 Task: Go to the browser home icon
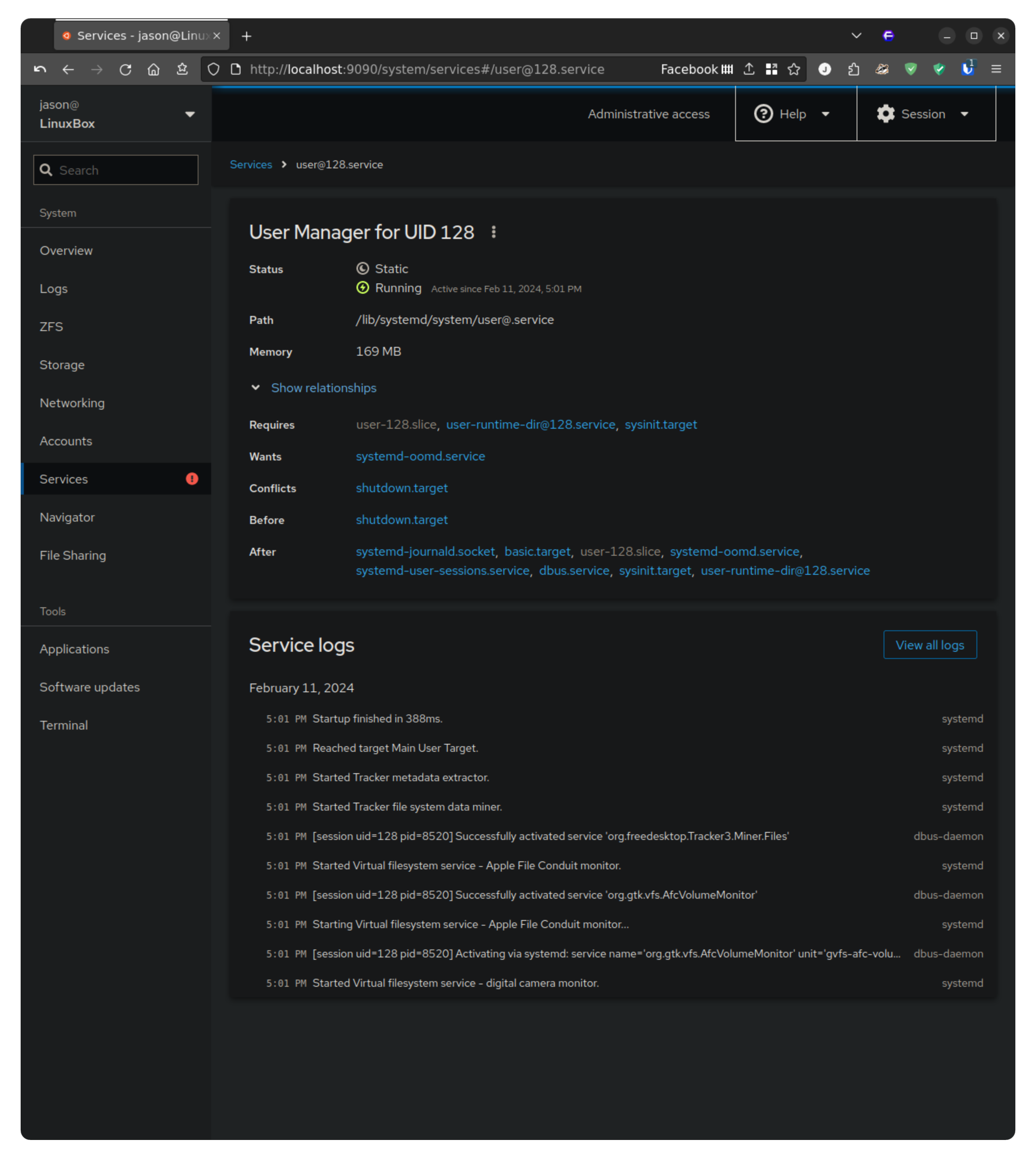click(x=154, y=69)
